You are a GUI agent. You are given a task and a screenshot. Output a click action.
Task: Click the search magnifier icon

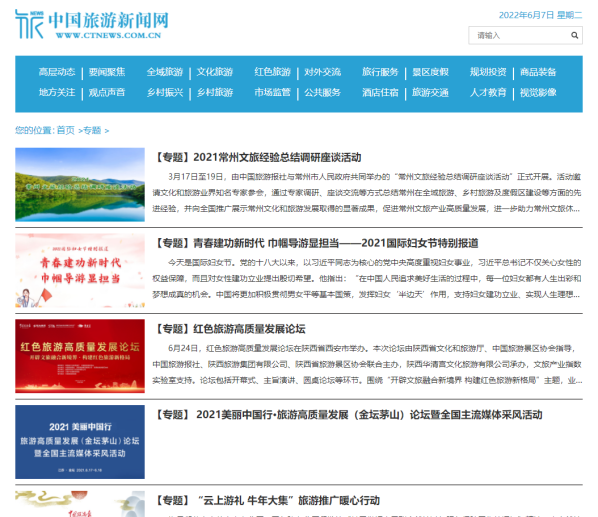click(x=574, y=35)
